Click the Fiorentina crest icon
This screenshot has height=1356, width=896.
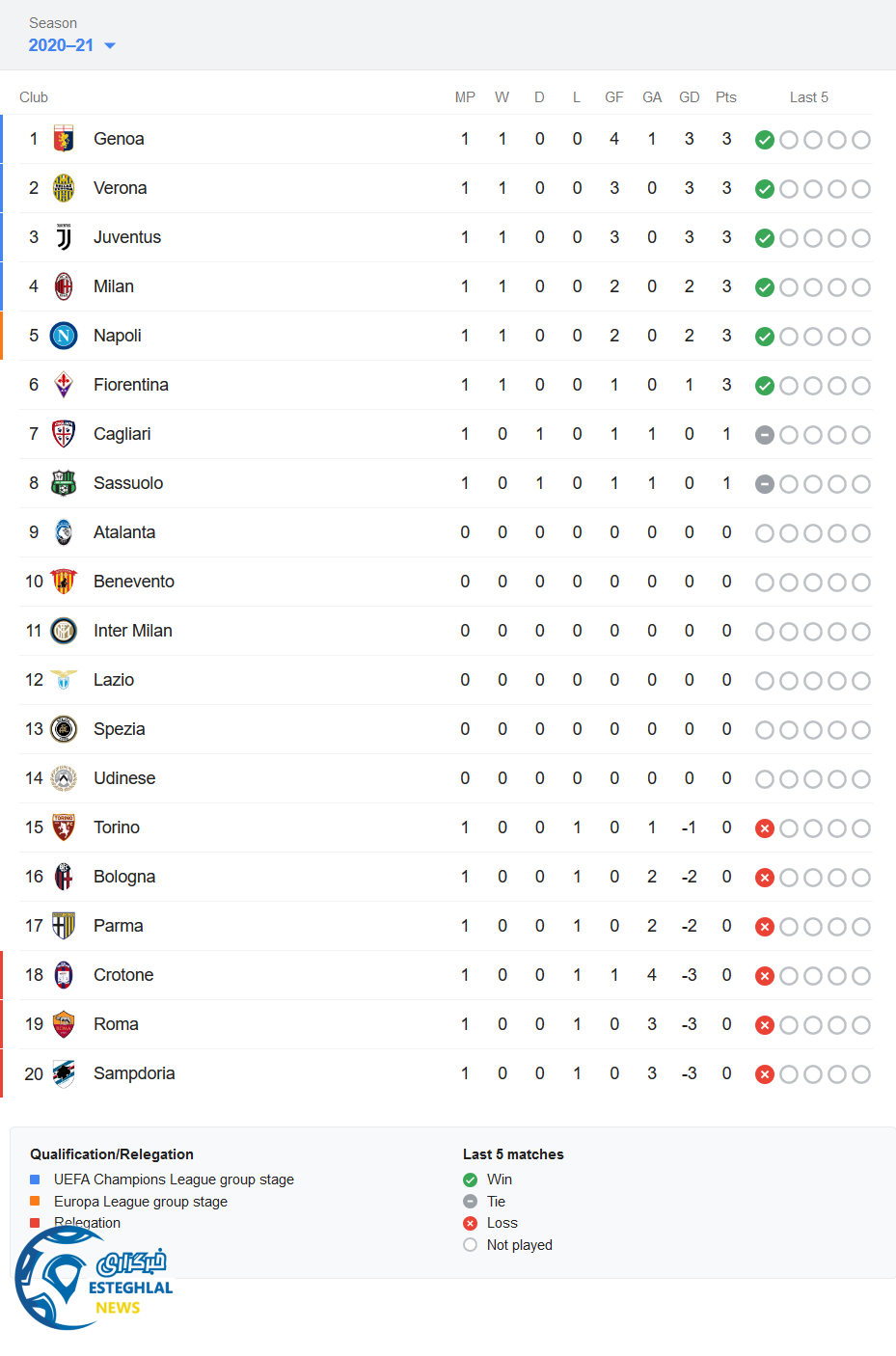tap(64, 385)
